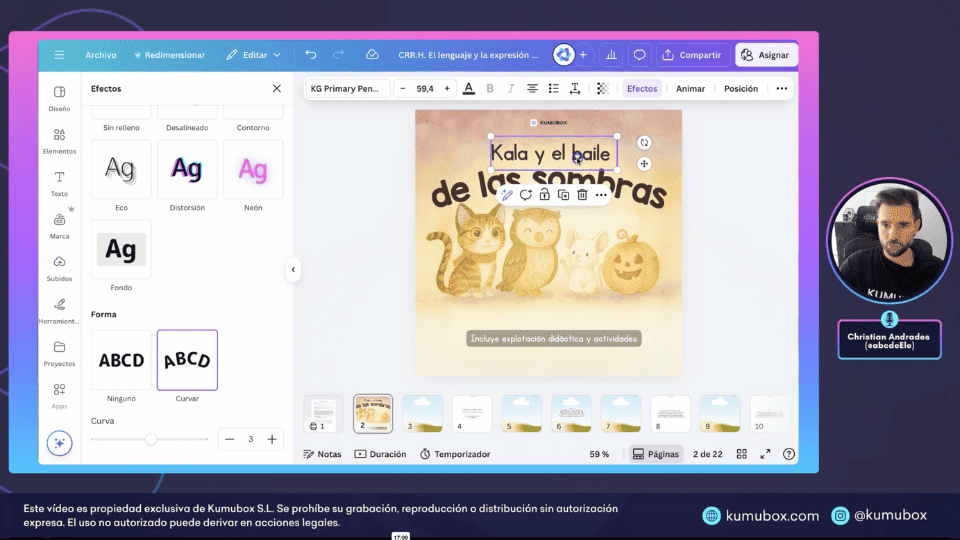Toggle the Páginas thumbnail view
960x540 pixels.
(656, 454)
